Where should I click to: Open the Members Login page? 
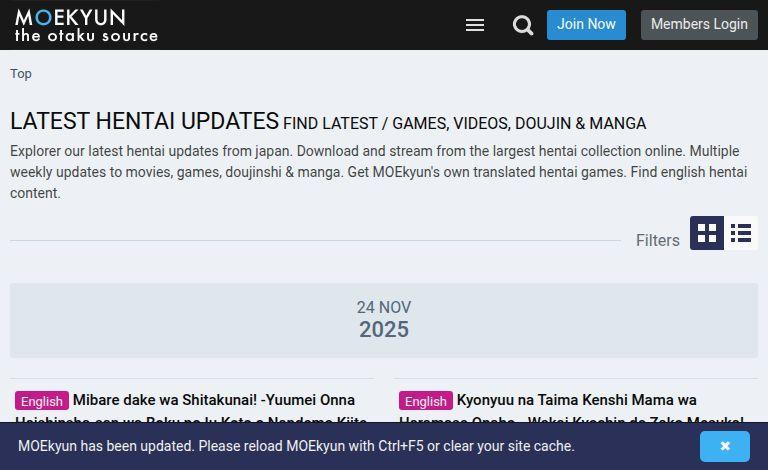pyautogui.click(x=699, y=24)
